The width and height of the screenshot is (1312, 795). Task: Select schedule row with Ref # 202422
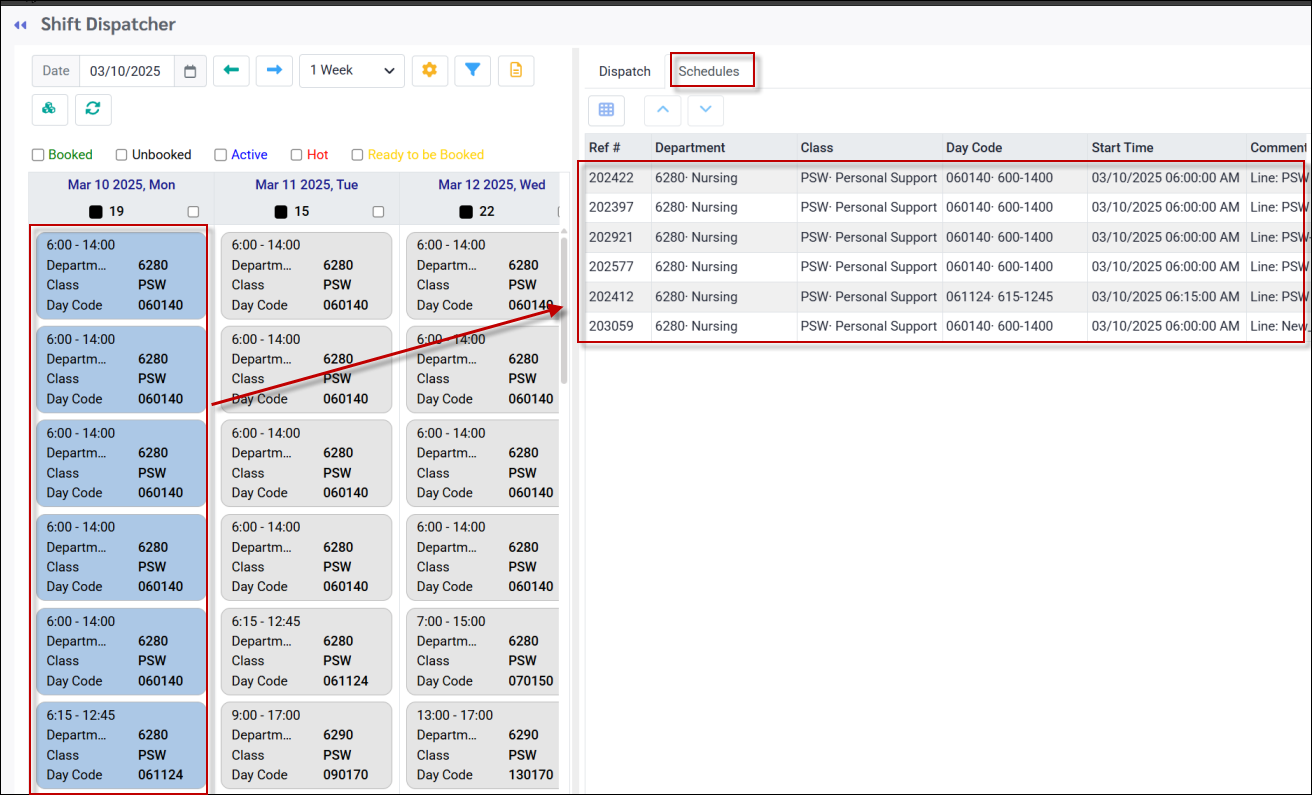tap(946, 178)
